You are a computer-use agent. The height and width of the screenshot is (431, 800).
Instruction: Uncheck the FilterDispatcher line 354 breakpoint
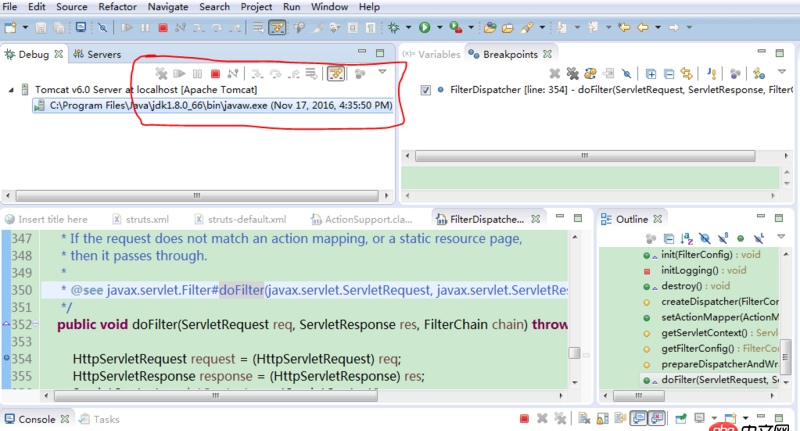427,90
